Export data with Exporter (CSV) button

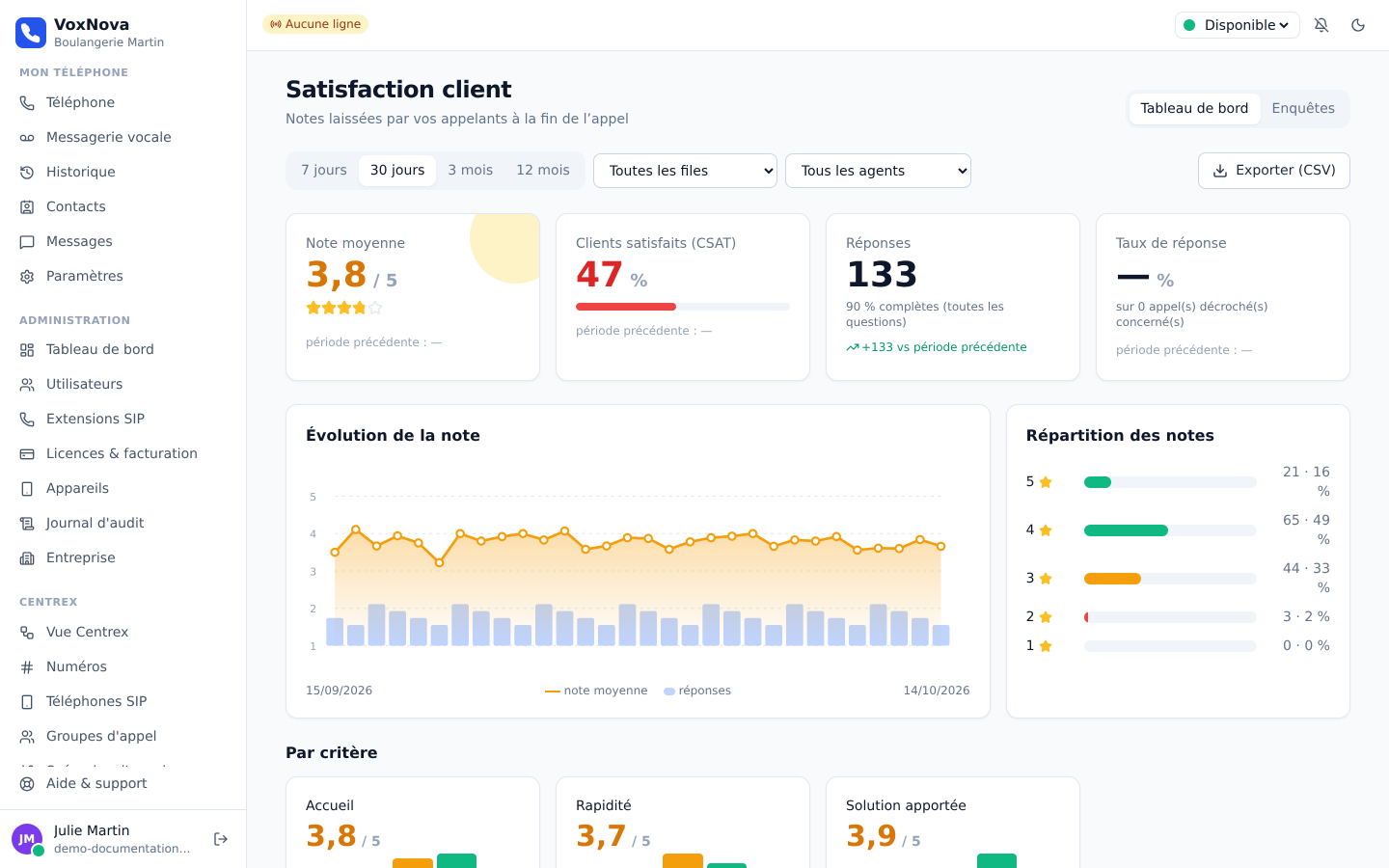pyautogui.click(x=1274, y=171)
